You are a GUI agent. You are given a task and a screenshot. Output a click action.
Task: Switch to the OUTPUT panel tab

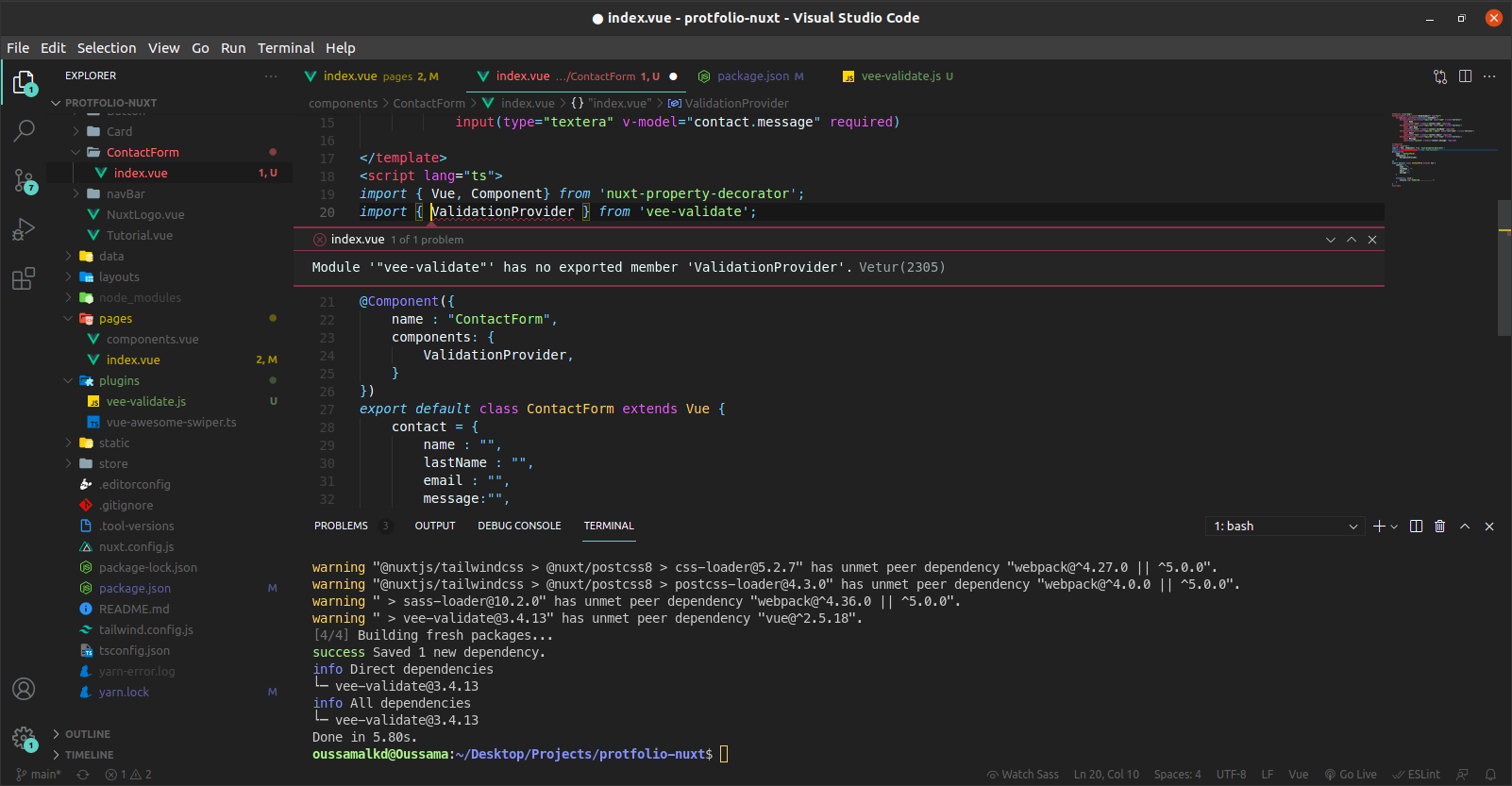[x=435, y=527]
